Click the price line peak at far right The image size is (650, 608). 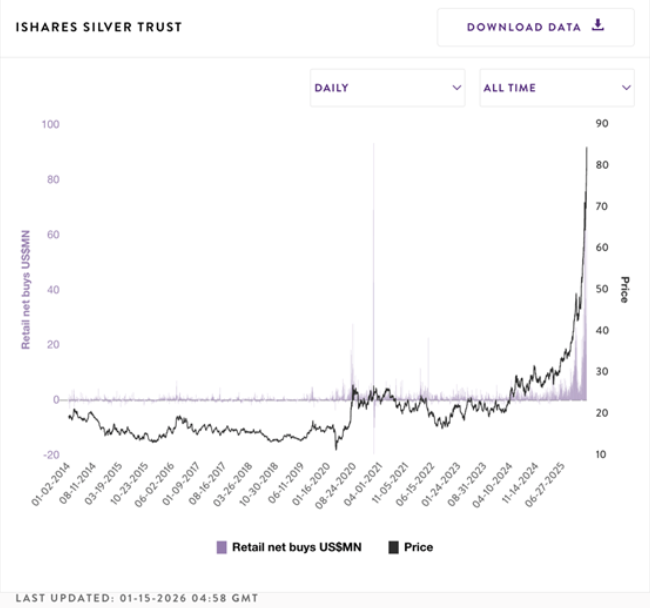pos(587,150)
